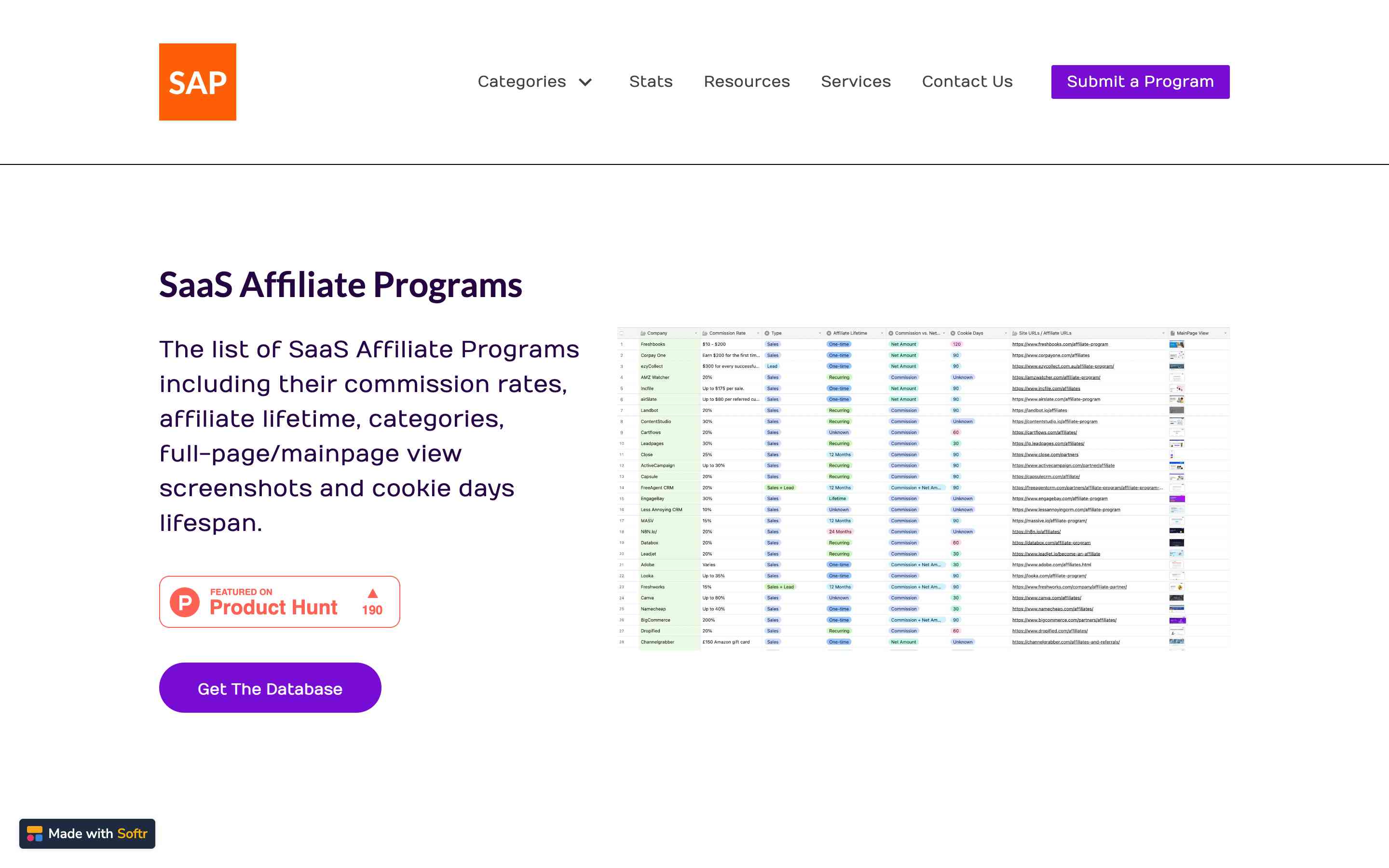Click the affiliate database table screenshot
The image size is (1389, 868).
923,488
